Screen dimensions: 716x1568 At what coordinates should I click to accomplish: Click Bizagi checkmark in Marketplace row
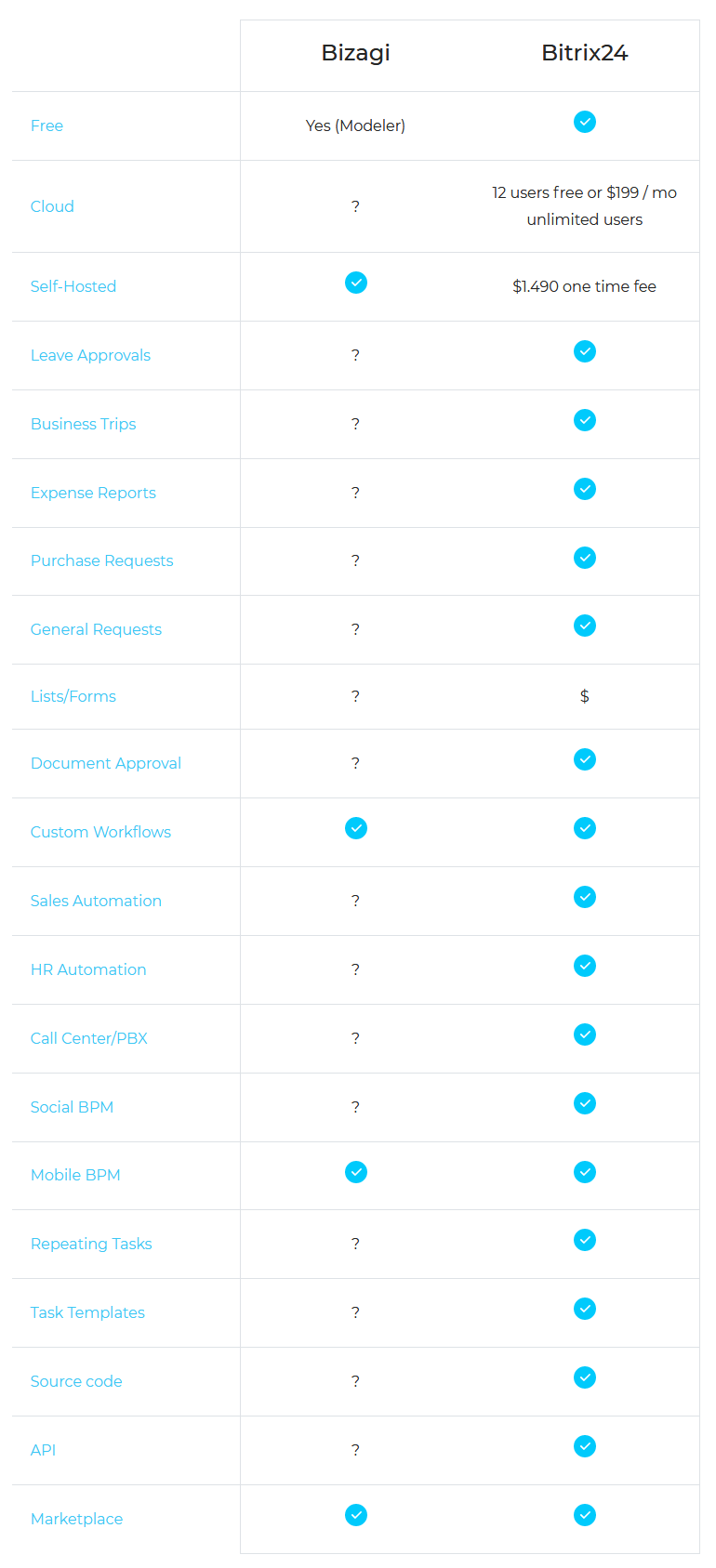(356, 1515)
